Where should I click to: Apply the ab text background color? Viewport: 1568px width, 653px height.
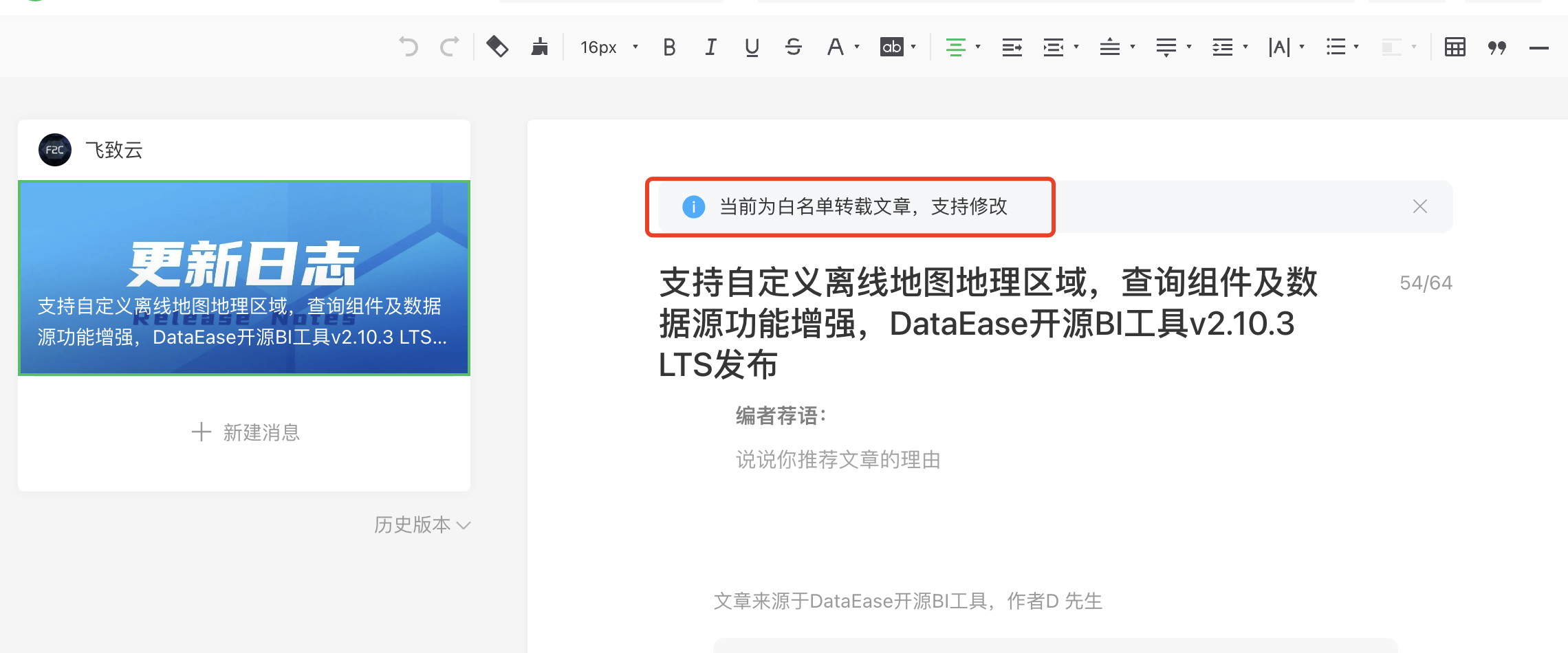click(x=891, y=47)
